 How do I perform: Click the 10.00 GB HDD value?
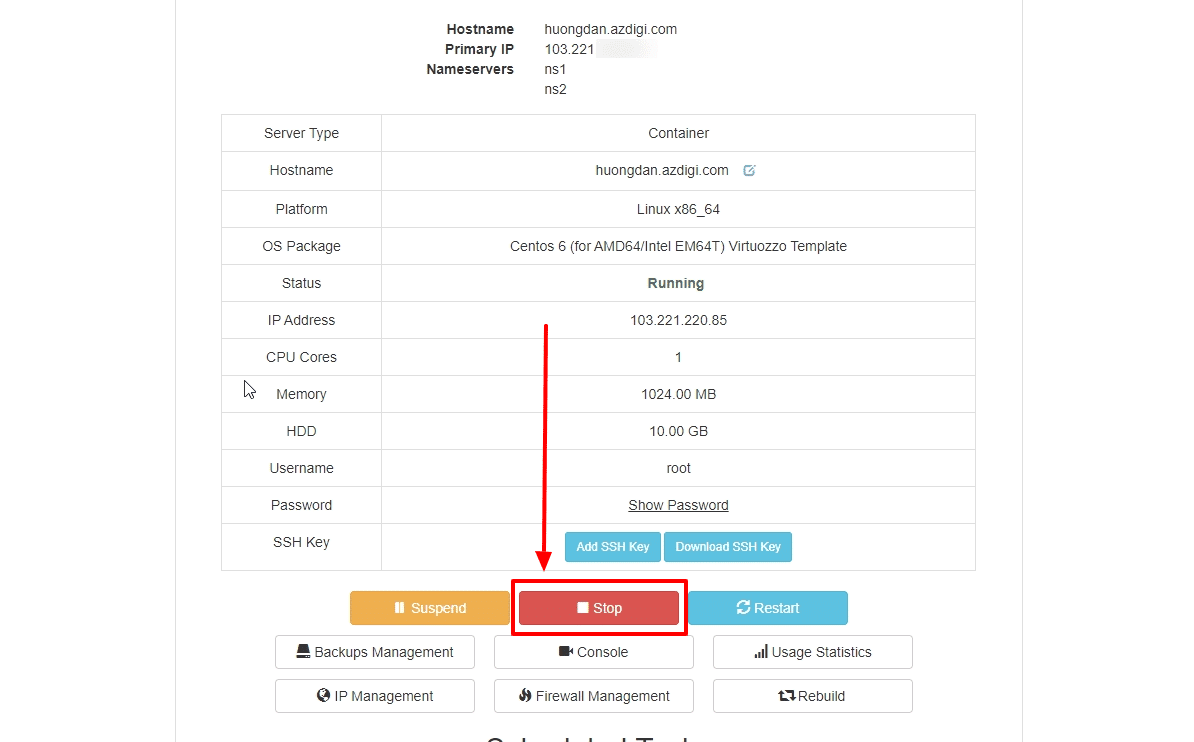point(678,431)
